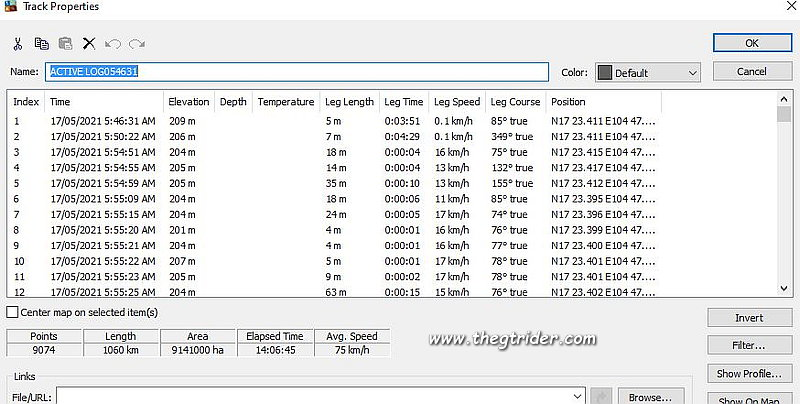Screen dimensions: 800x404
Task: Sort track points by Elevation column
Action: point(188,102)
